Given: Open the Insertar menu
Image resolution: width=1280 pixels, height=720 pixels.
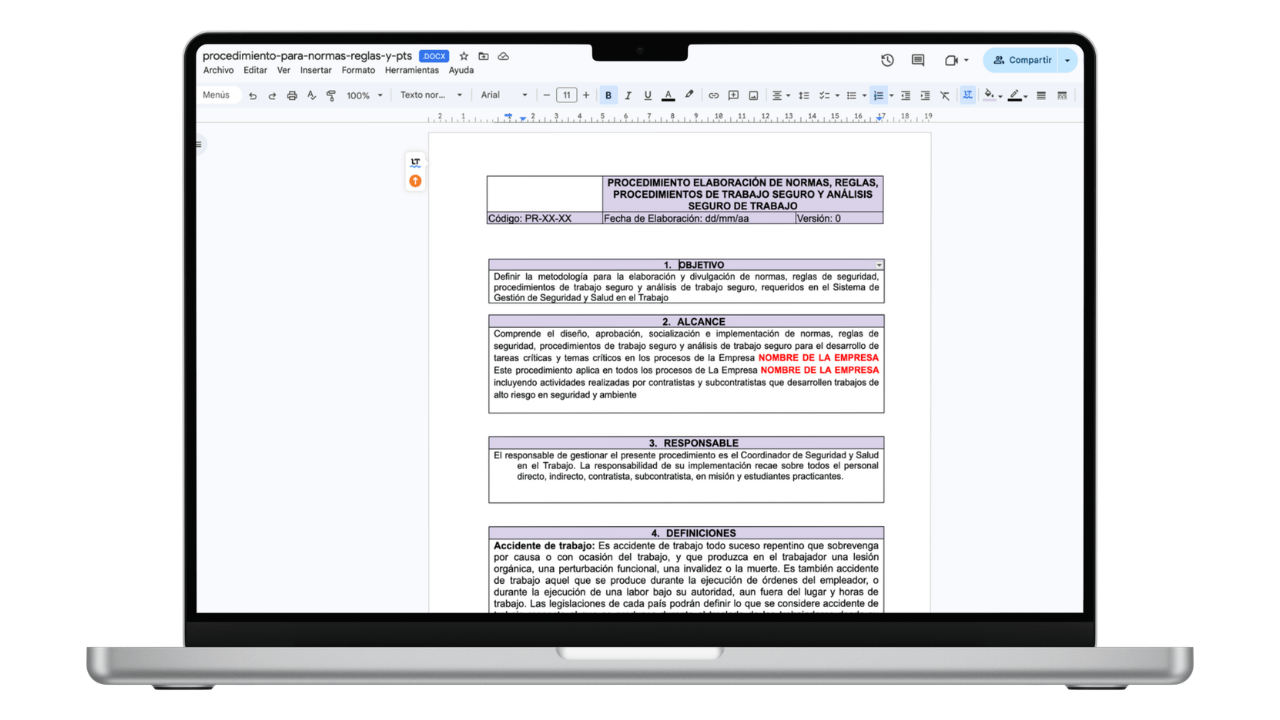Looking at the screenshot, I should tap(315, 70).
